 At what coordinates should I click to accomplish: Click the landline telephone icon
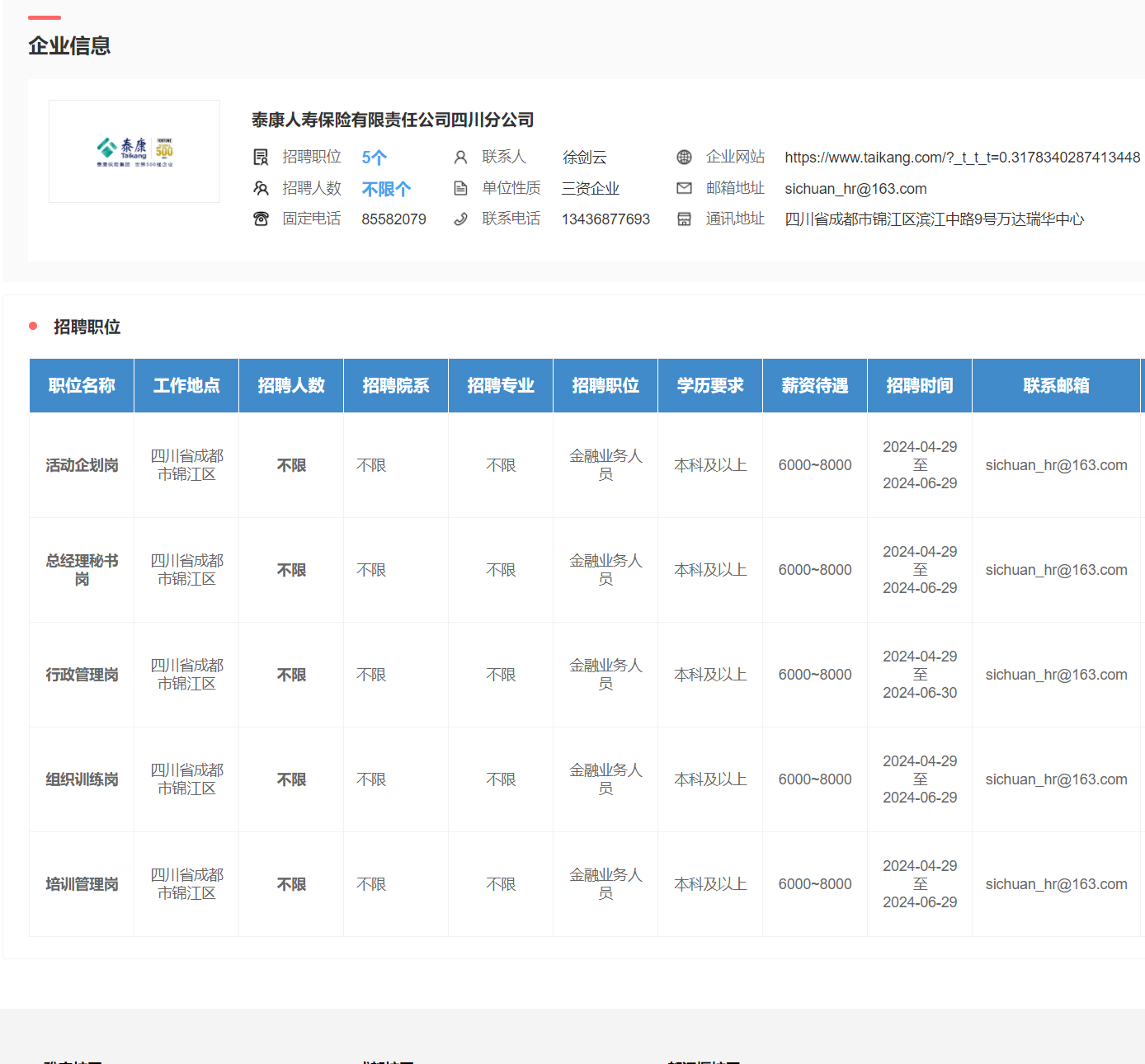261,219
